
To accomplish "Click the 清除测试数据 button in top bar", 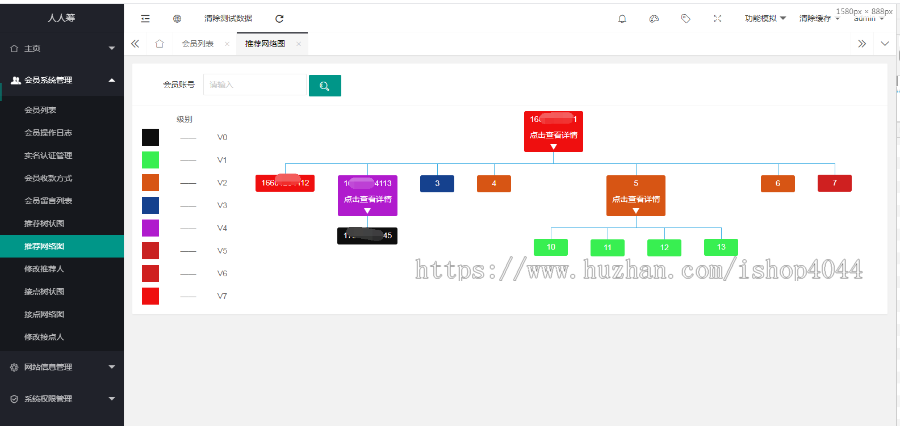I will [228, 18].
